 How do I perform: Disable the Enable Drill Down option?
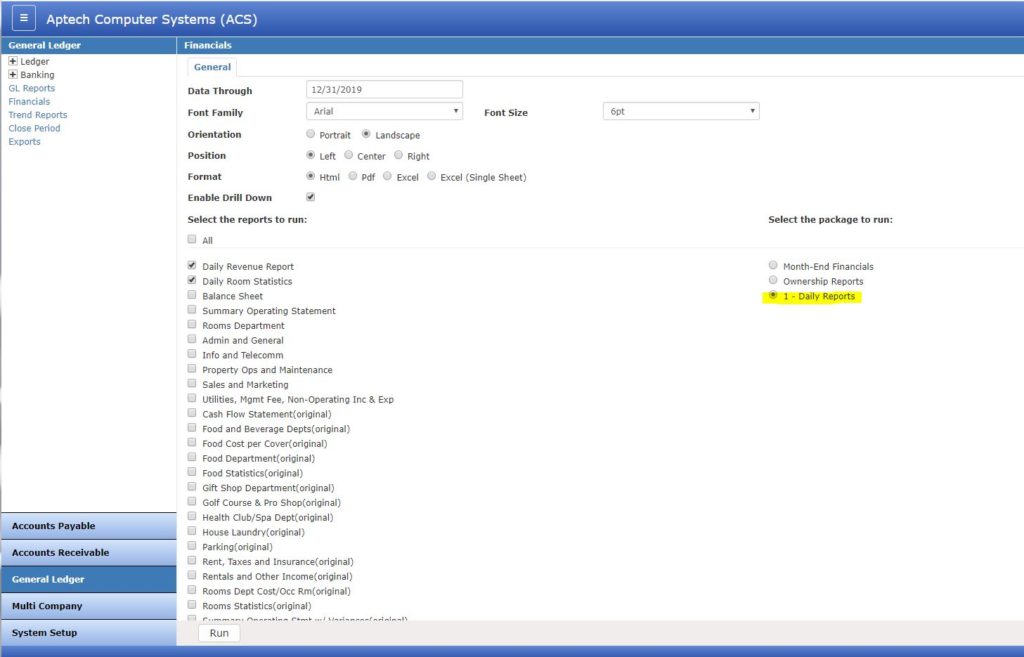(310, 197)
